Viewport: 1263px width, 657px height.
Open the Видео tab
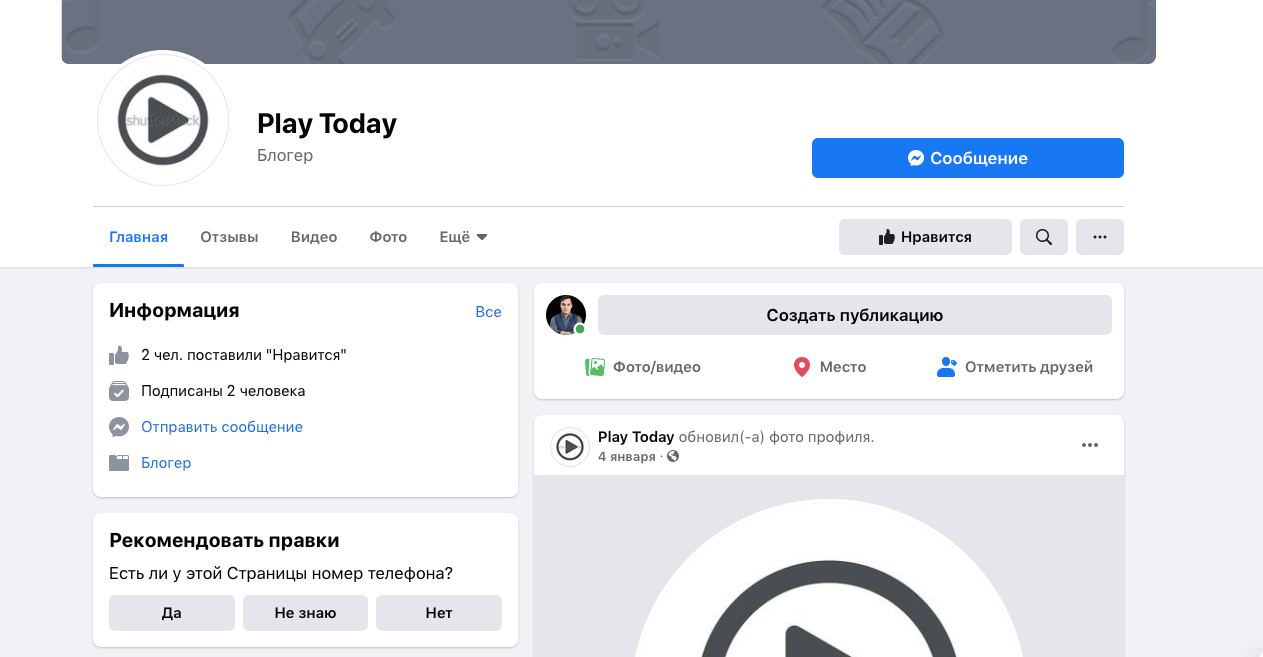(x=314, y=237)
